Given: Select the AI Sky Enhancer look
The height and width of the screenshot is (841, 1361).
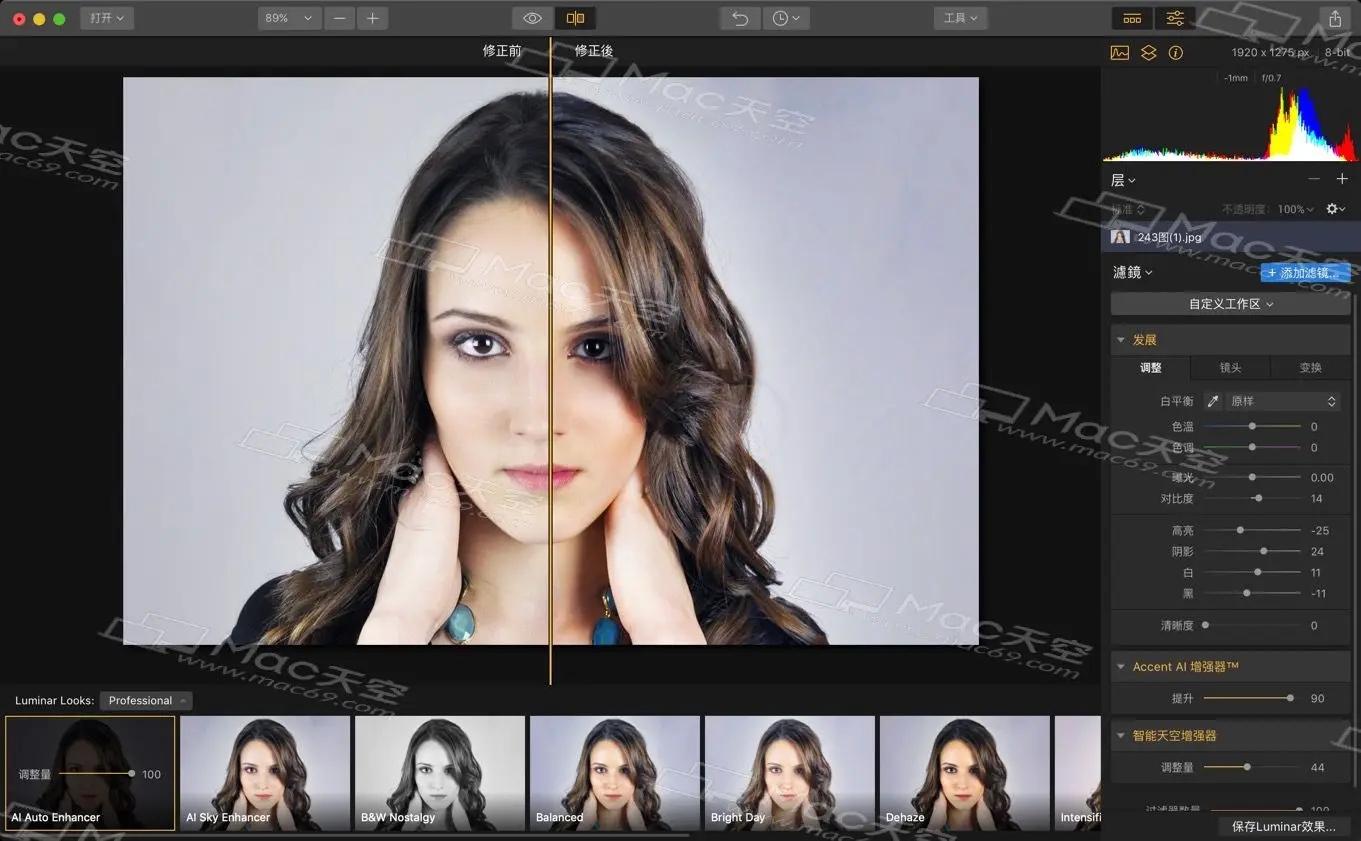Looking at the screenshot, I should pos(265,773).
